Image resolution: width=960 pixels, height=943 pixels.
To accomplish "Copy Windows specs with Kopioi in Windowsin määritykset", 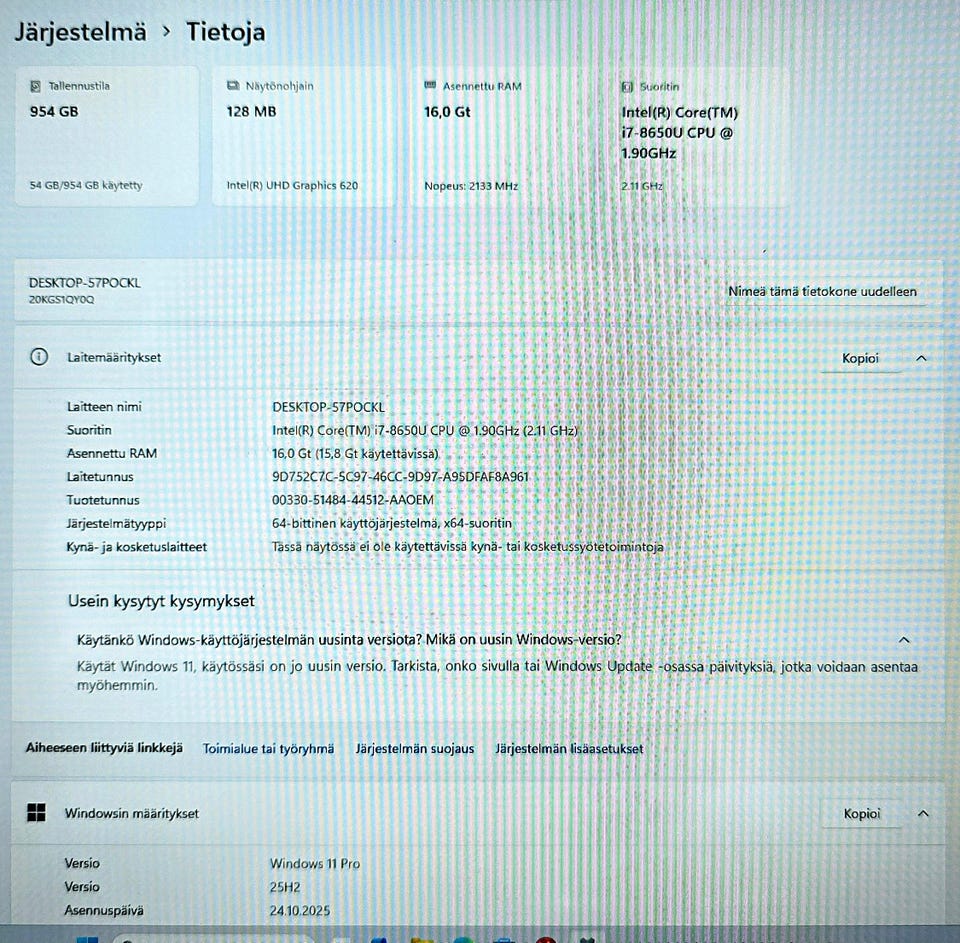I will (861, 814).
